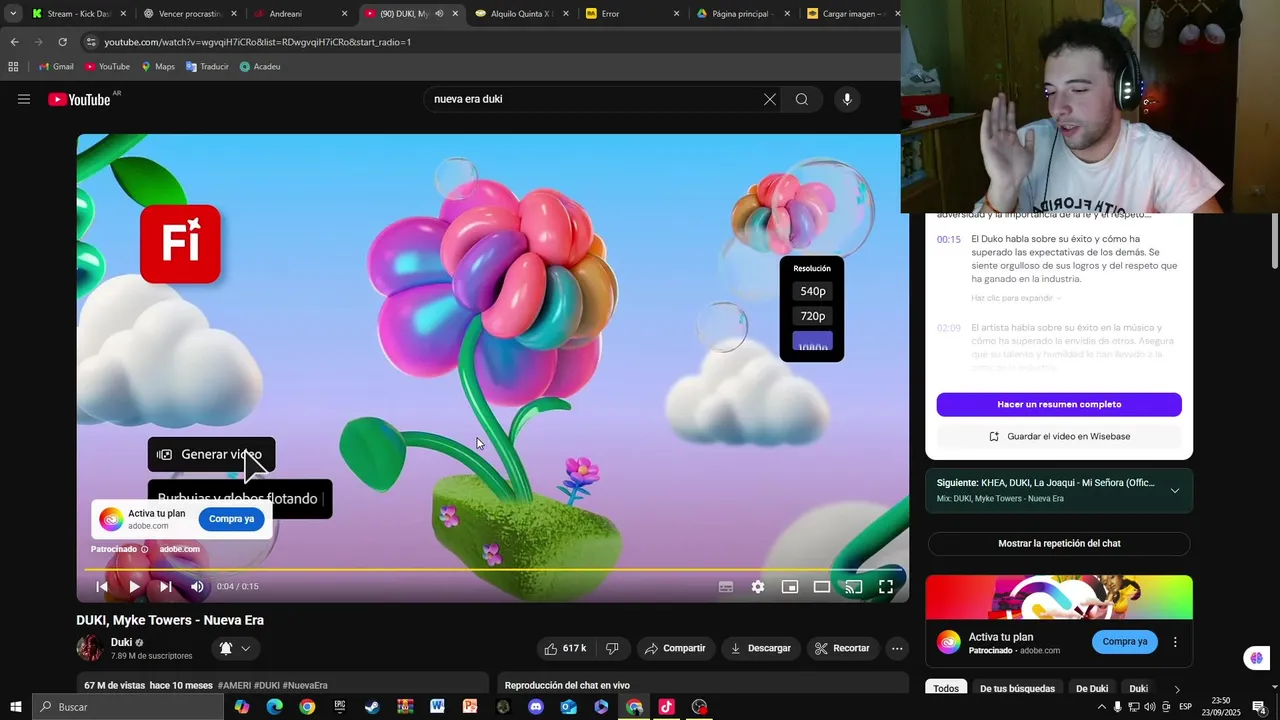
Task: Click the #NuevaEra hashtag
Action: click(305, 685)
